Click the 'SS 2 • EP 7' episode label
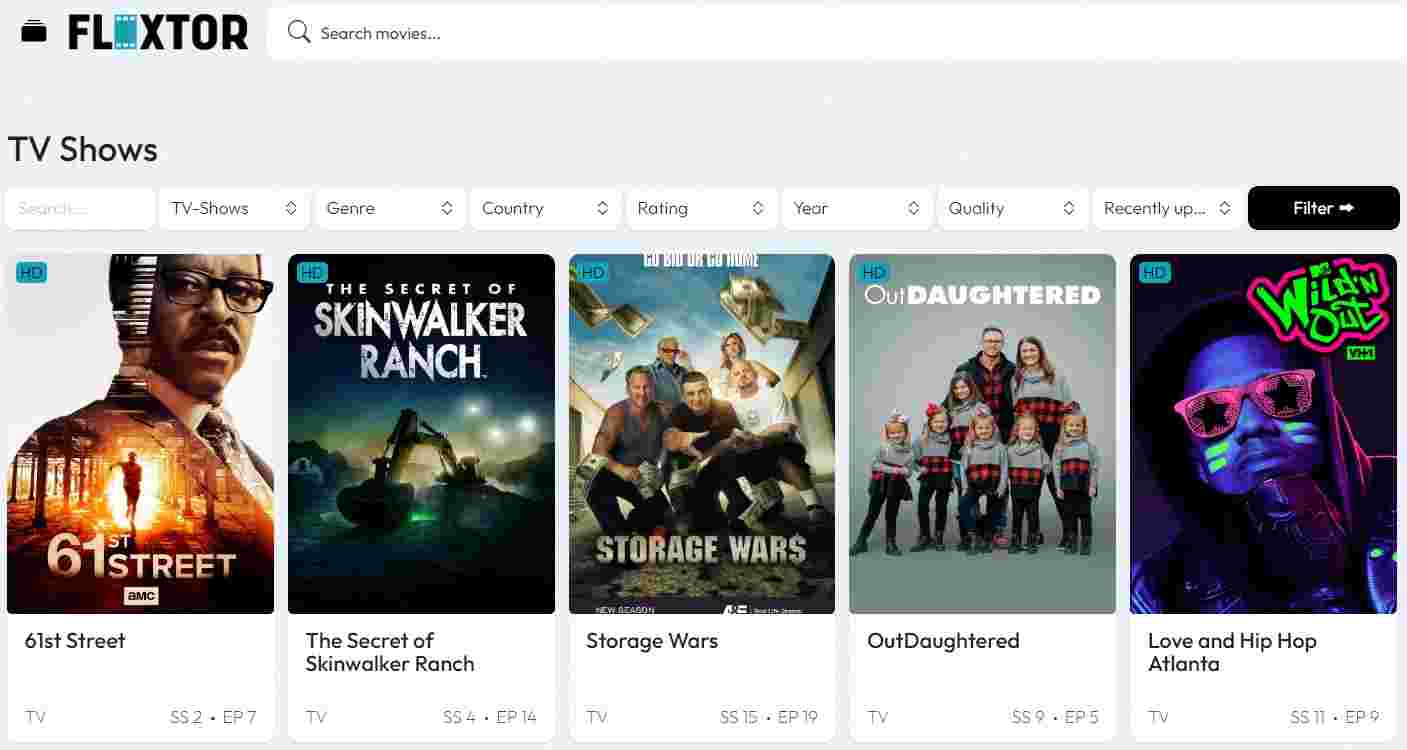This screenshot has height=750, width=1407. 213,717
